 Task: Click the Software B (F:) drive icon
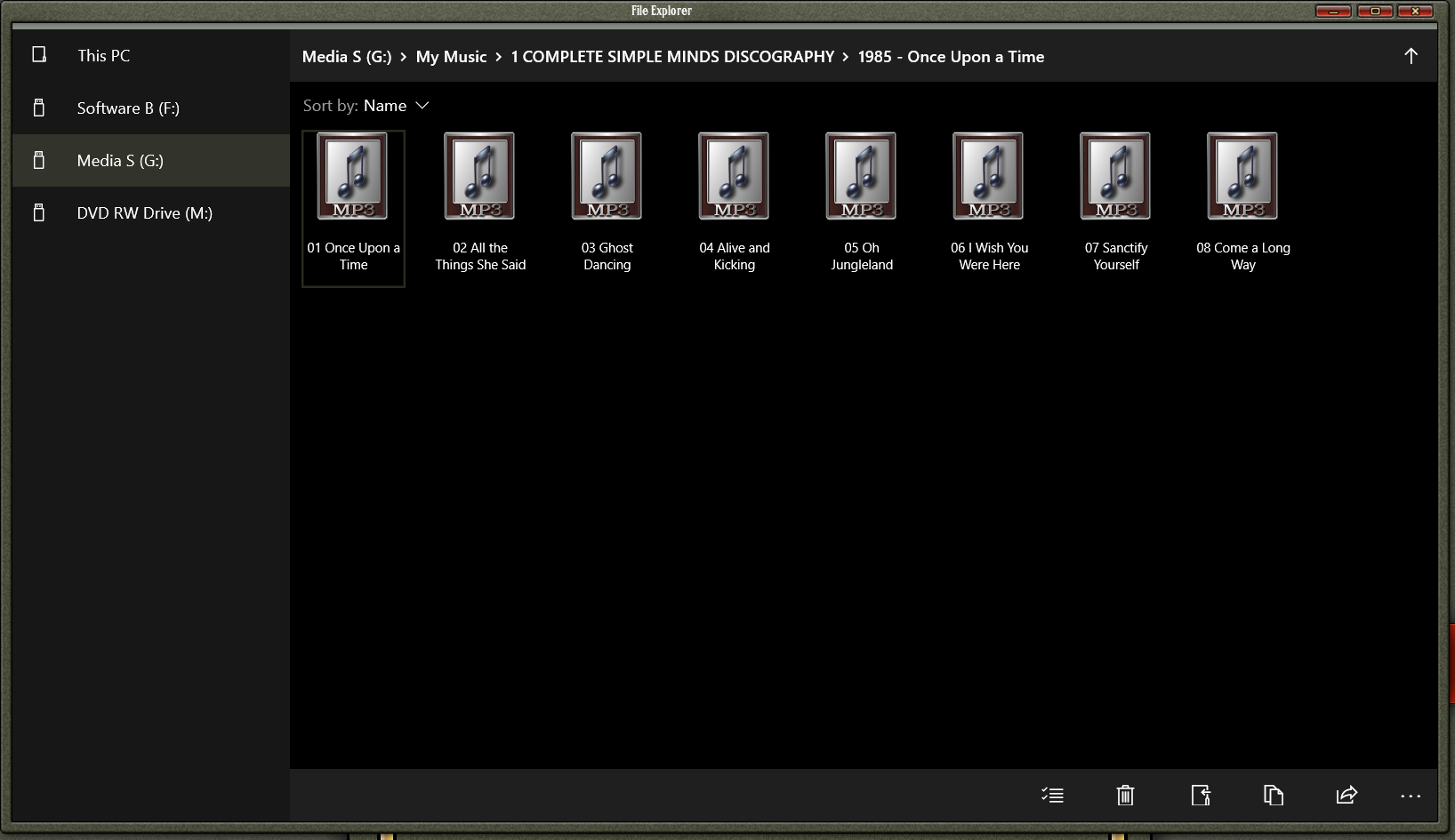point(39,108)
